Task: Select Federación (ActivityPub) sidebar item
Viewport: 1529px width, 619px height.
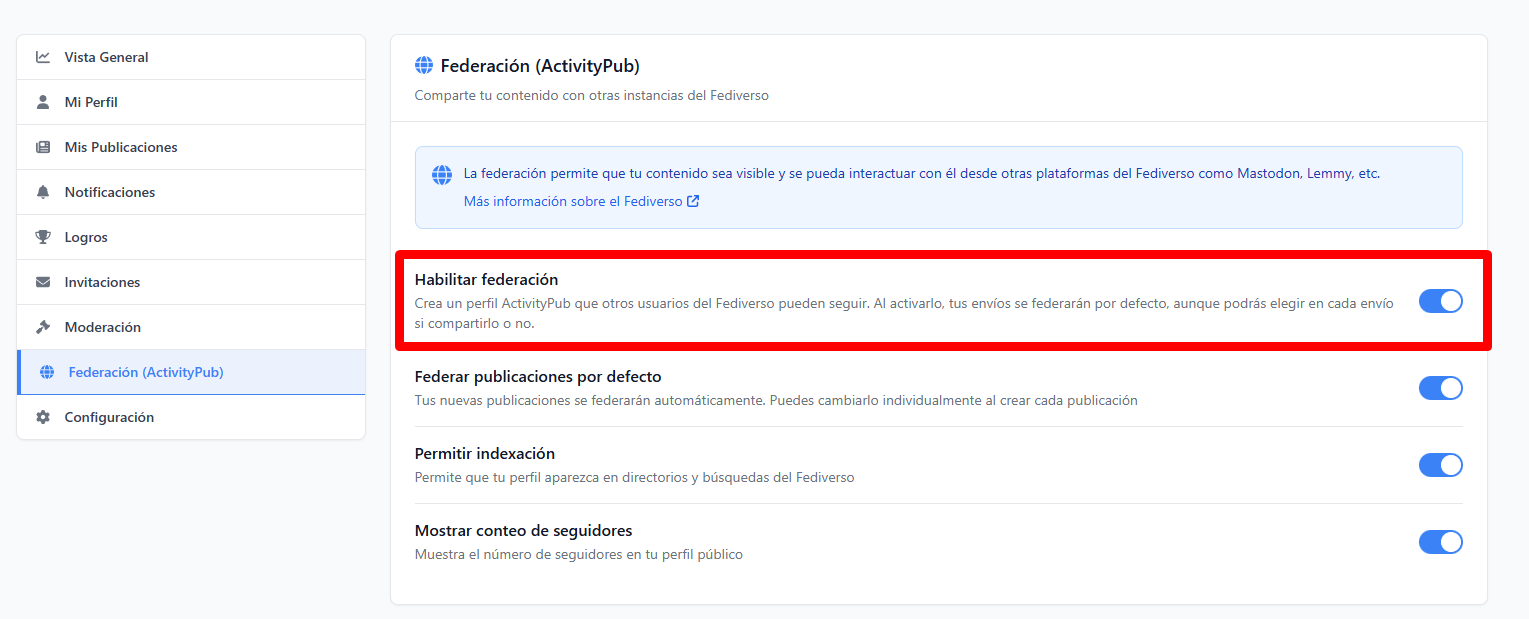Action: pos(191,372)
